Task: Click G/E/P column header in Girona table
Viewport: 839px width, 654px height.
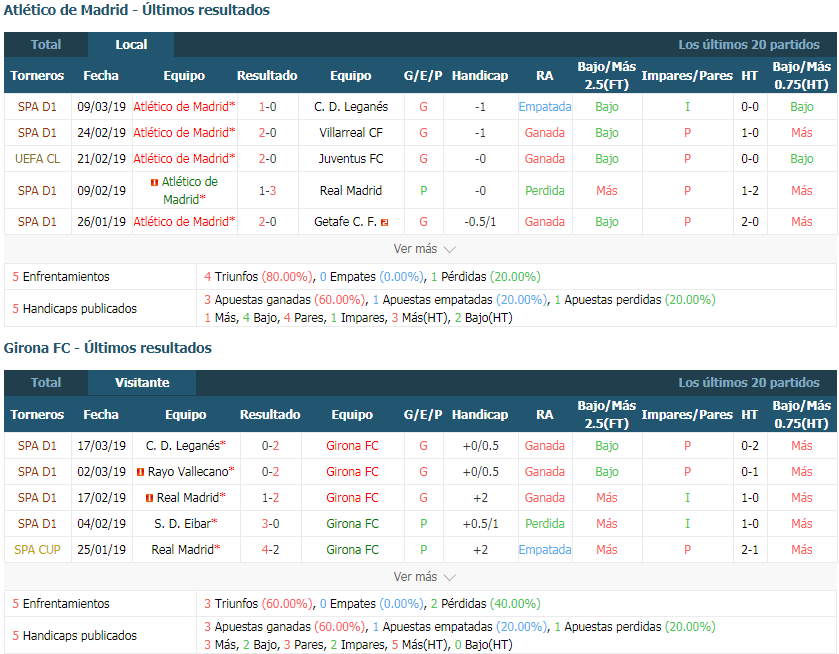Action: click(x=423, y=414)
